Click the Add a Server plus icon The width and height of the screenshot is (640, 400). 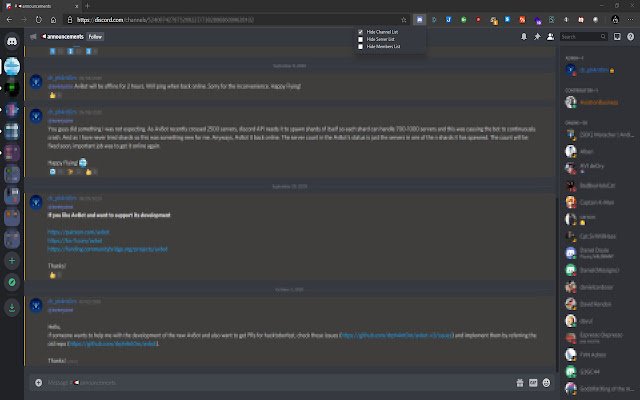click(x=12, y=260)
